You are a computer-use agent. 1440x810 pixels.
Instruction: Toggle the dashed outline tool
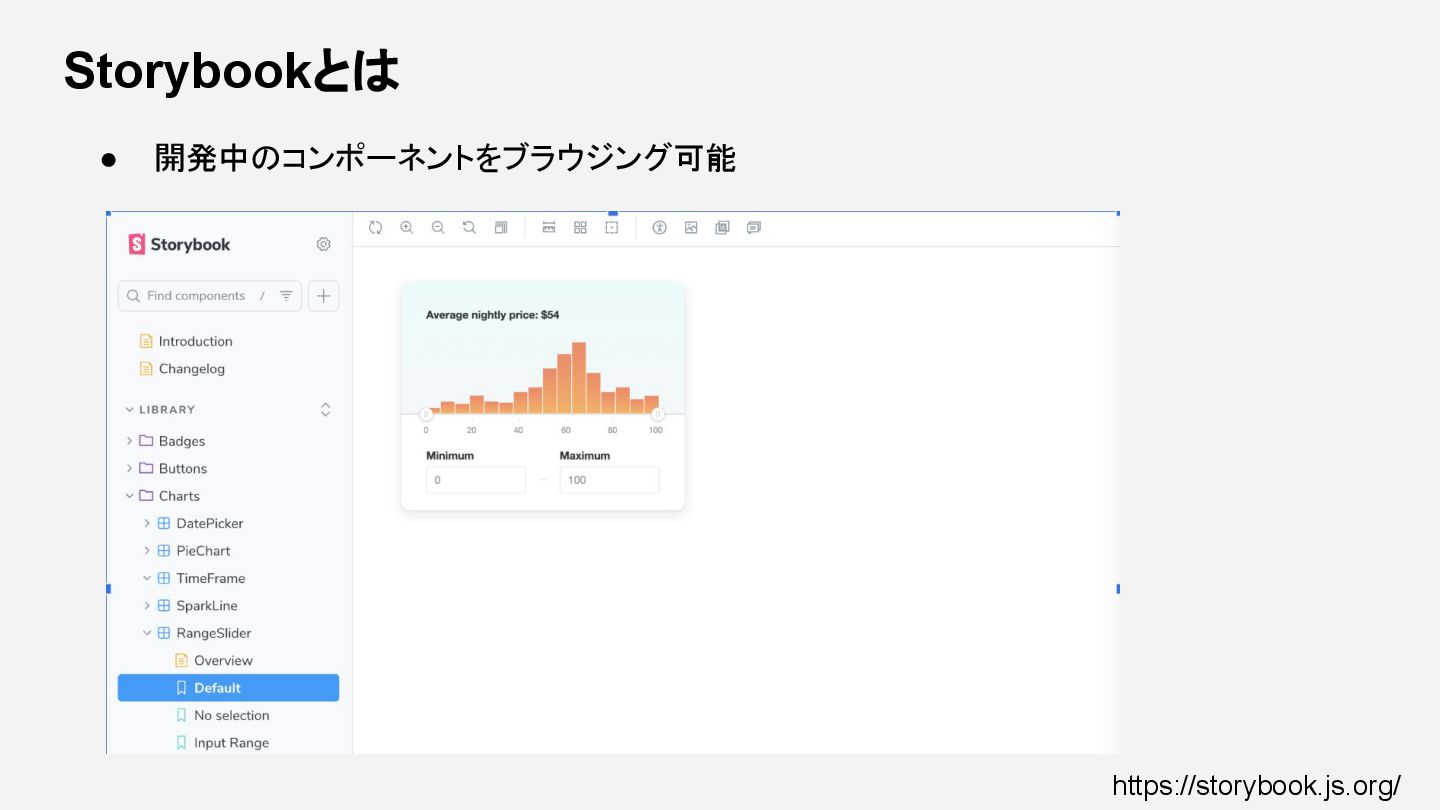[612, 227]
